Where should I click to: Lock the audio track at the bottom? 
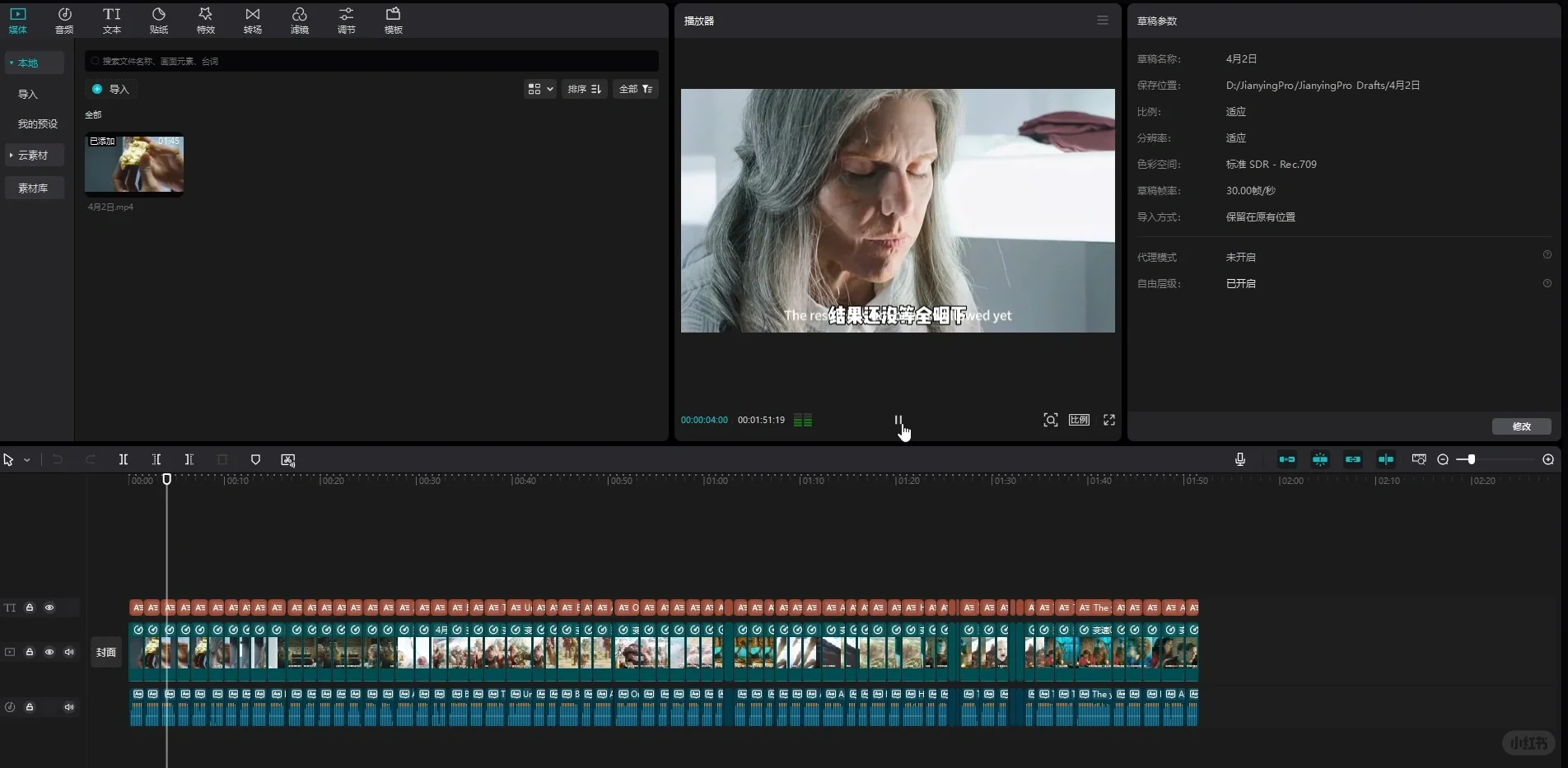click(30, 707)
